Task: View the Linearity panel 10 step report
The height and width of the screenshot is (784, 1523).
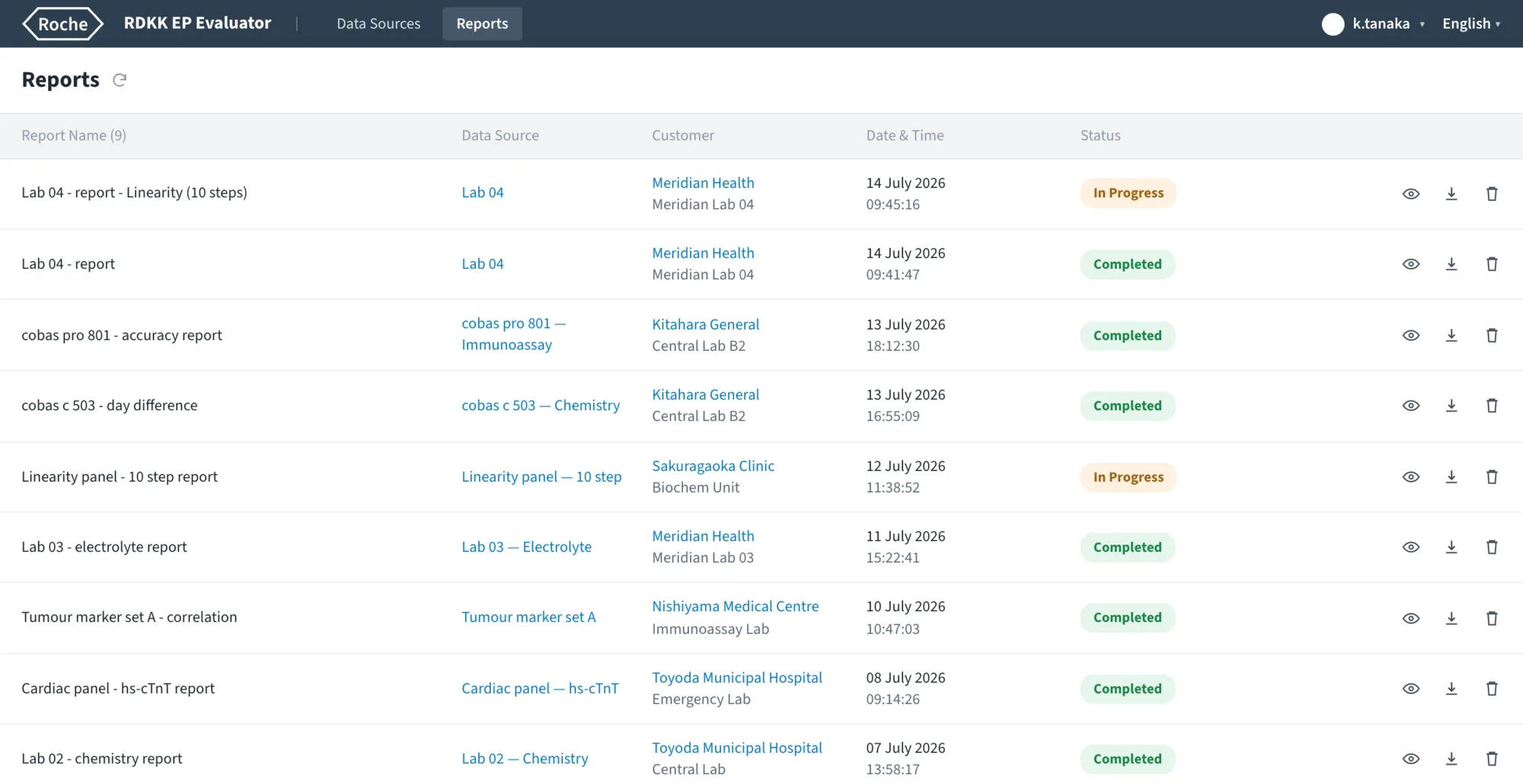Action: 1411,477
